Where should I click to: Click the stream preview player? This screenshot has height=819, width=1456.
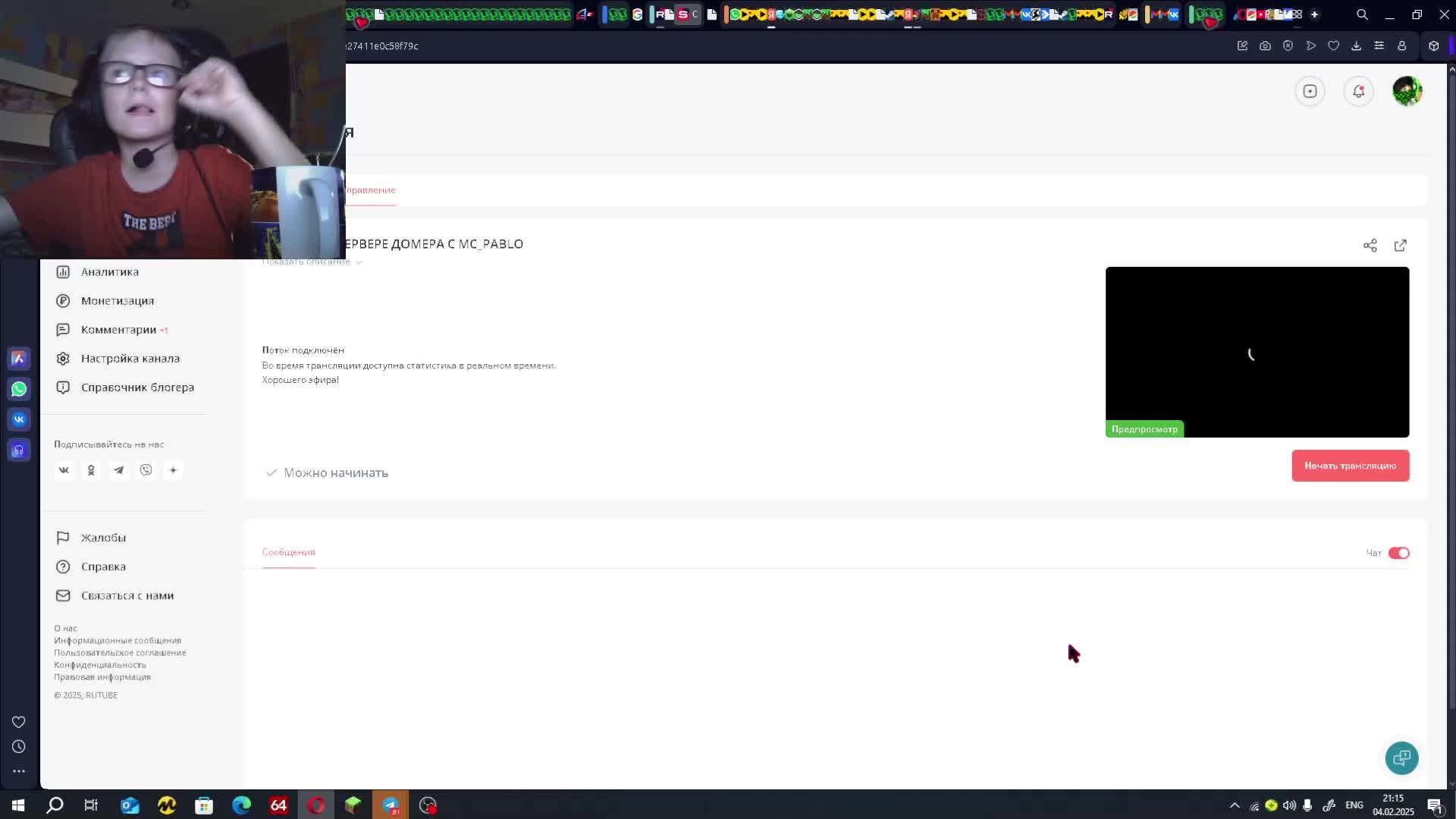point(1257,352)
